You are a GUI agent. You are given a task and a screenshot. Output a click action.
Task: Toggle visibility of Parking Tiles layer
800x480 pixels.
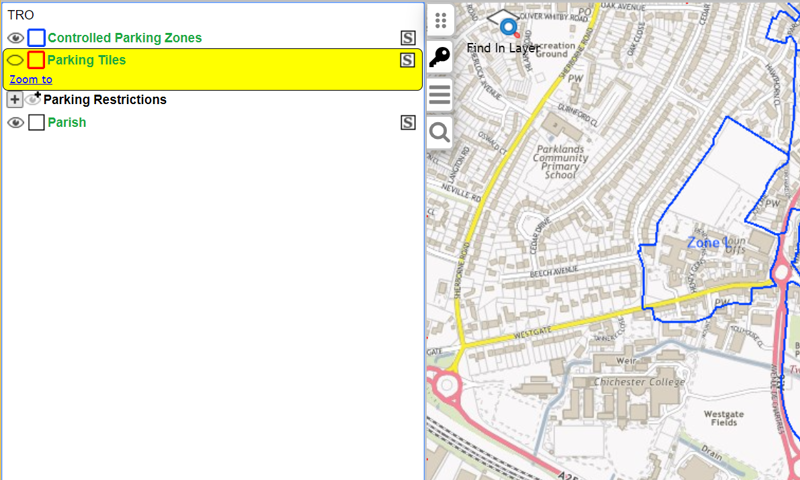pyautogui.click(x=15, y=60)
